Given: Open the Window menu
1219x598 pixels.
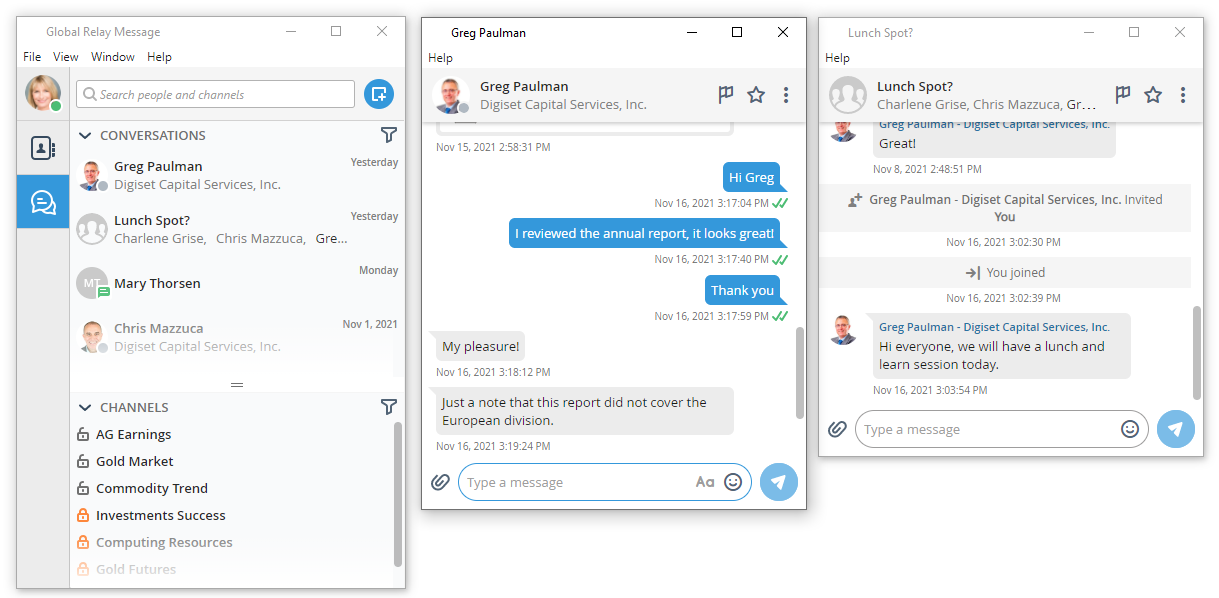Looking at the screenshot, I should tap(112, 57).
